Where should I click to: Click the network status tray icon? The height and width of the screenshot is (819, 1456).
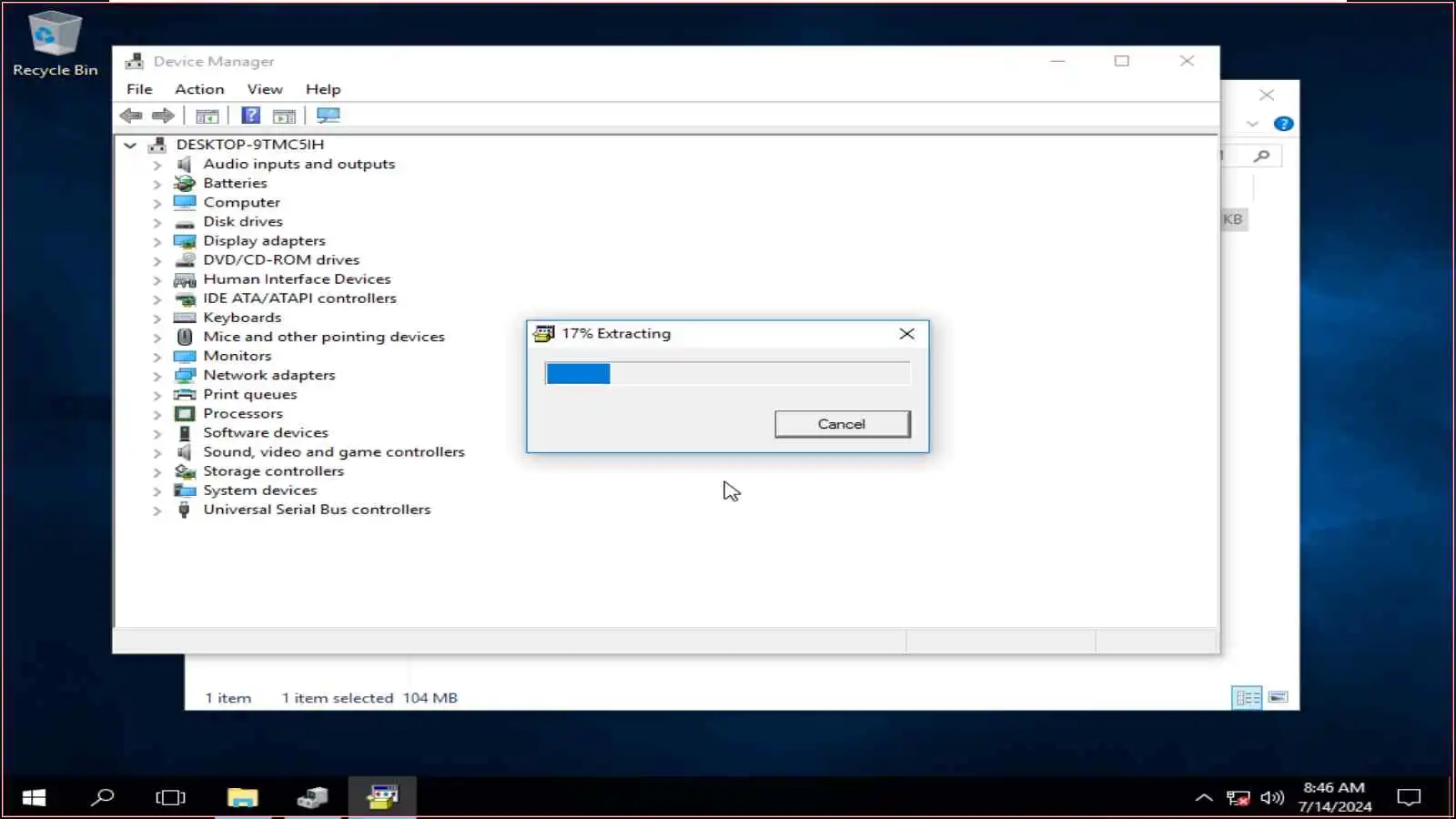1238,798
